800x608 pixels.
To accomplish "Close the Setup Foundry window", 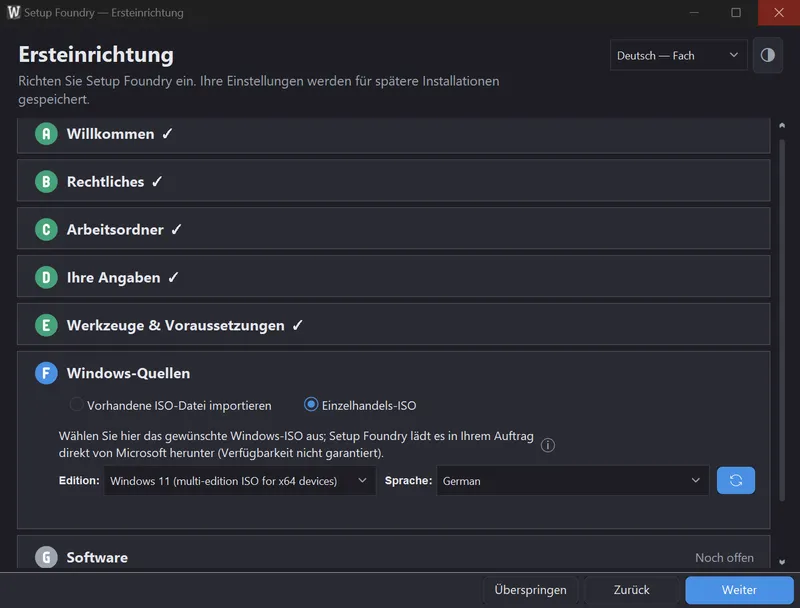I will (779, 12).
